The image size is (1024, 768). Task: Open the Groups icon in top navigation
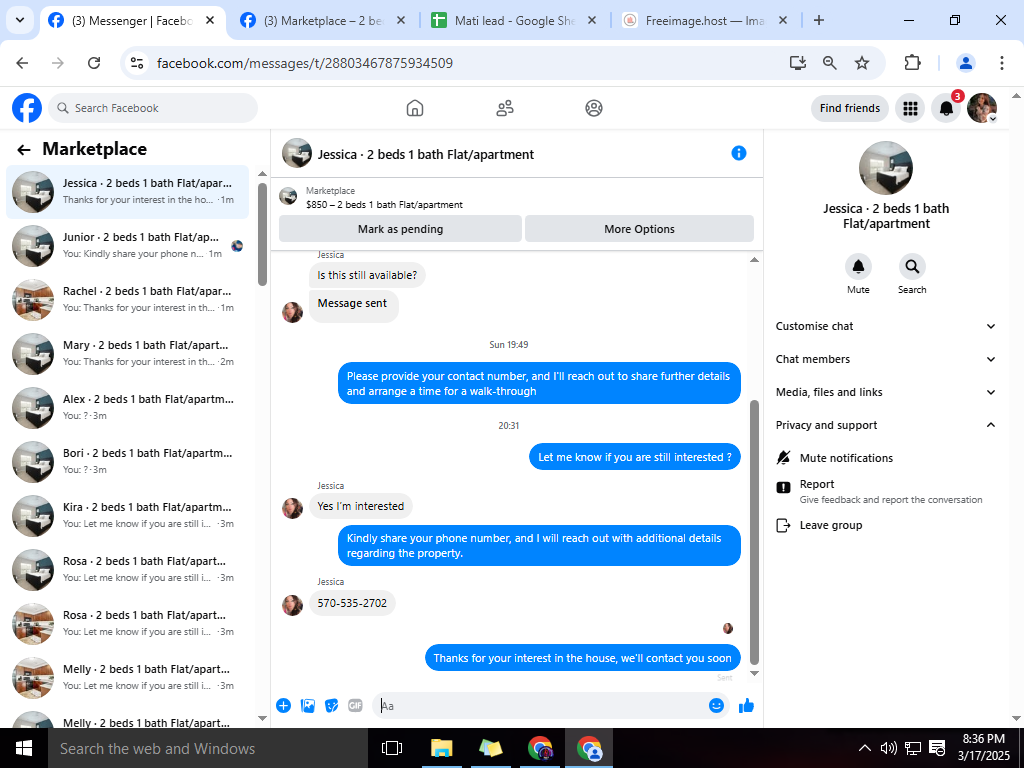click(x=594, y=108)
